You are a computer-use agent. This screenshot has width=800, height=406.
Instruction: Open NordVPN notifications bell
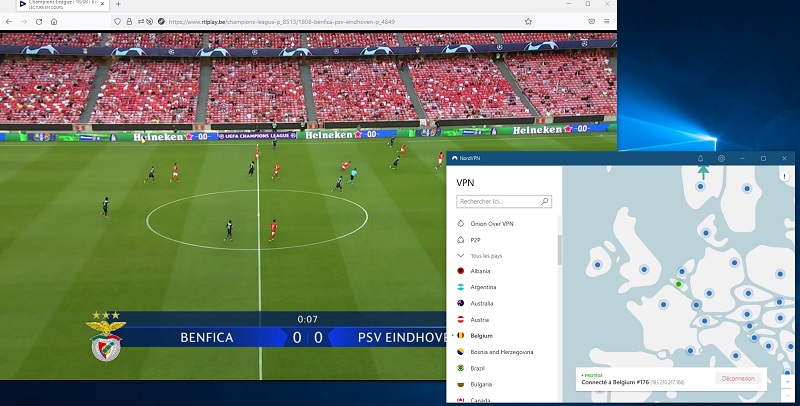pos(700,158)
